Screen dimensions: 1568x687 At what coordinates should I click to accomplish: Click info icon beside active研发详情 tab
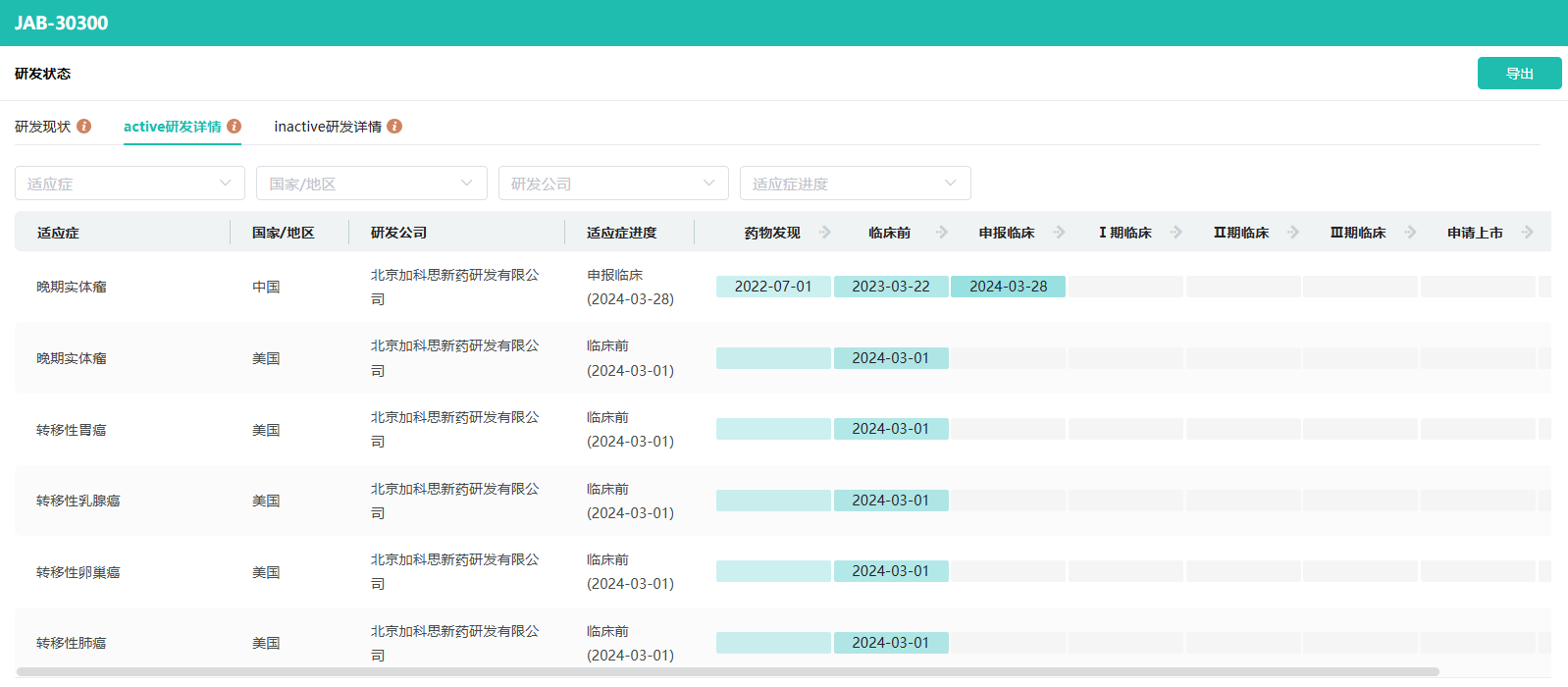click(x=235, y=127)
